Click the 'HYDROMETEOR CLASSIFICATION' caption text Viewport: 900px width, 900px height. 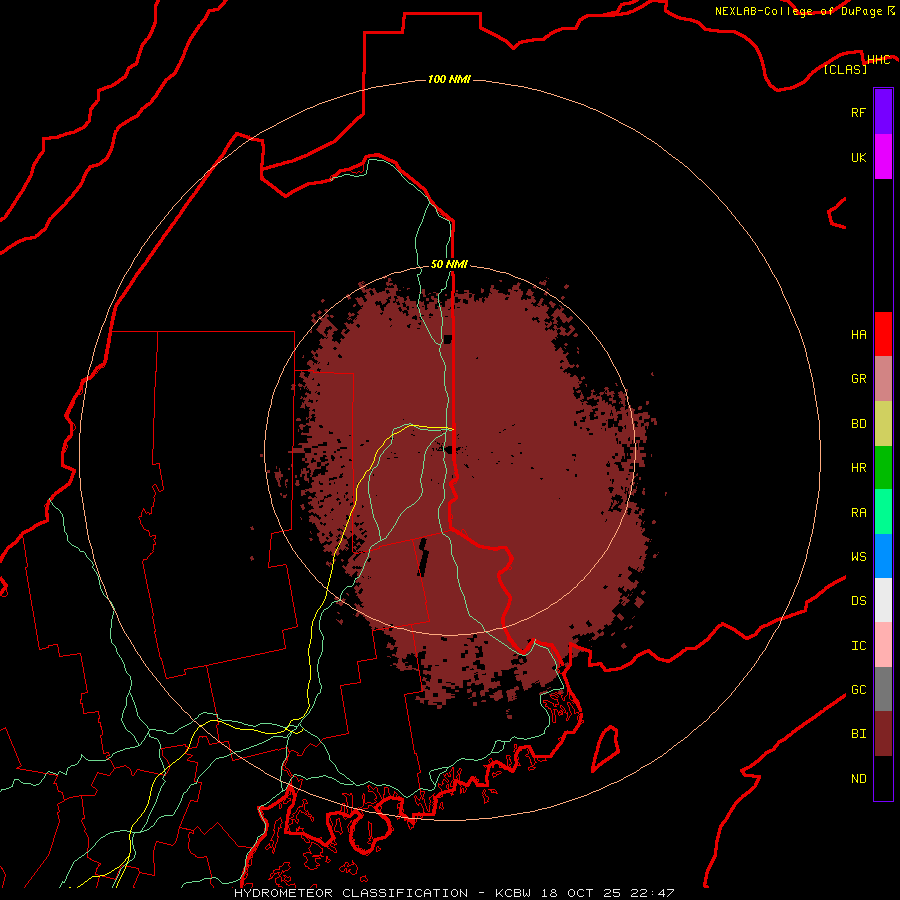[351, 893]
